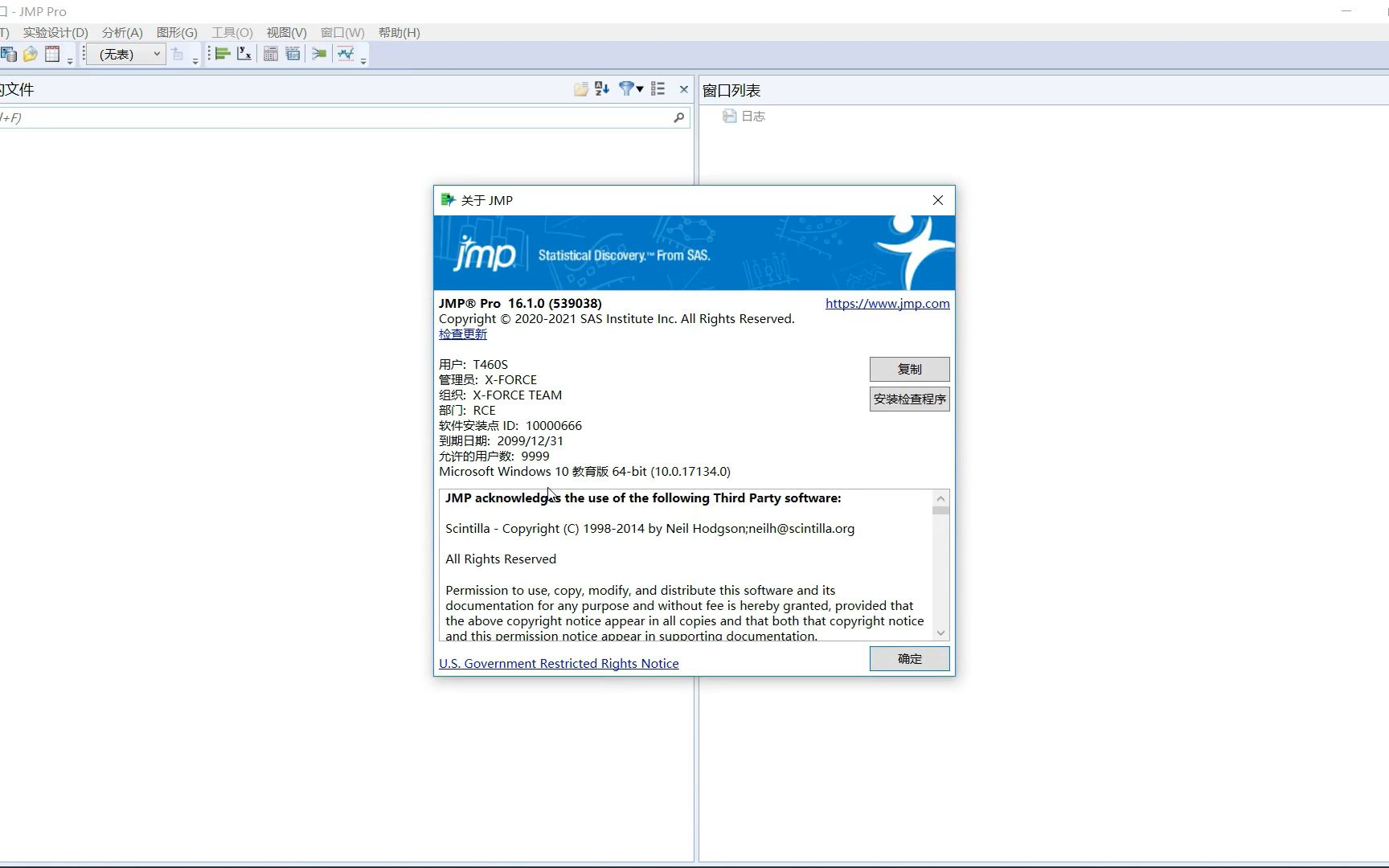Screen dimensions: 1389x868
Task: Create a new data table with the first toolbar icon
Action: tap(10, 54)
